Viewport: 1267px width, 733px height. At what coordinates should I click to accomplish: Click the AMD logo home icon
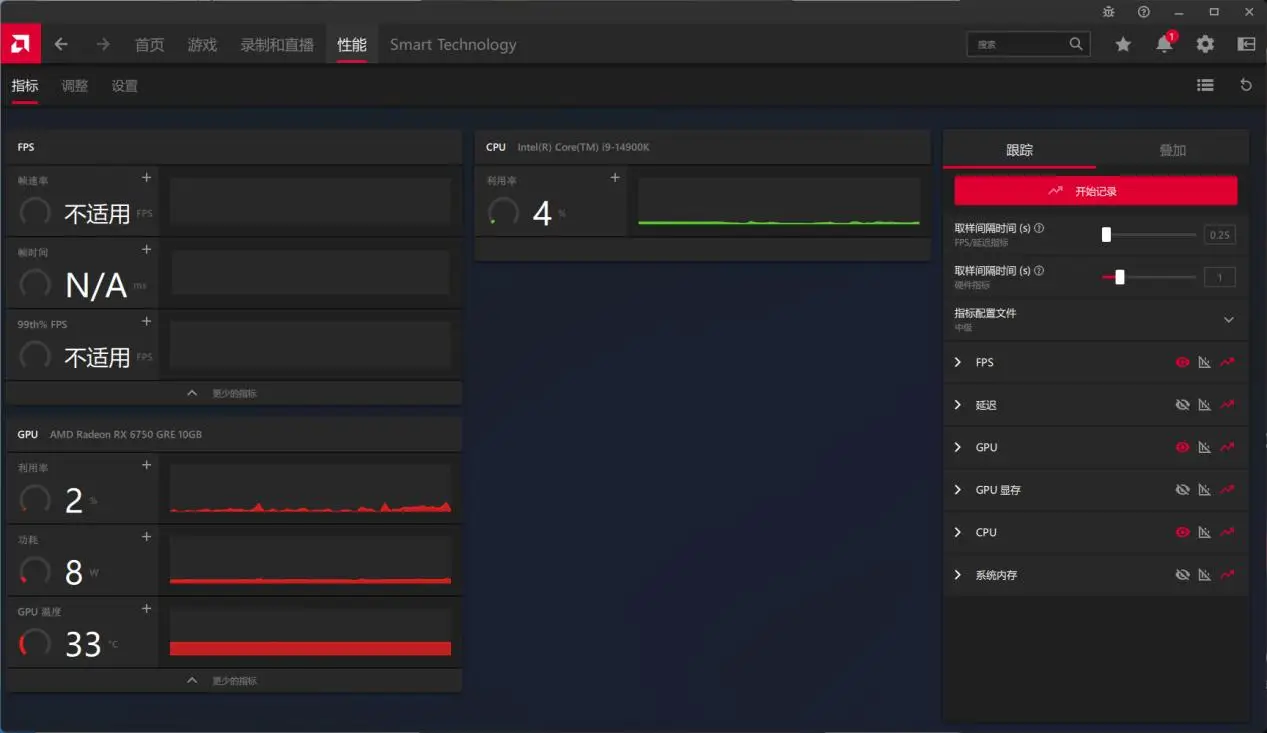[x=20, y=44]
